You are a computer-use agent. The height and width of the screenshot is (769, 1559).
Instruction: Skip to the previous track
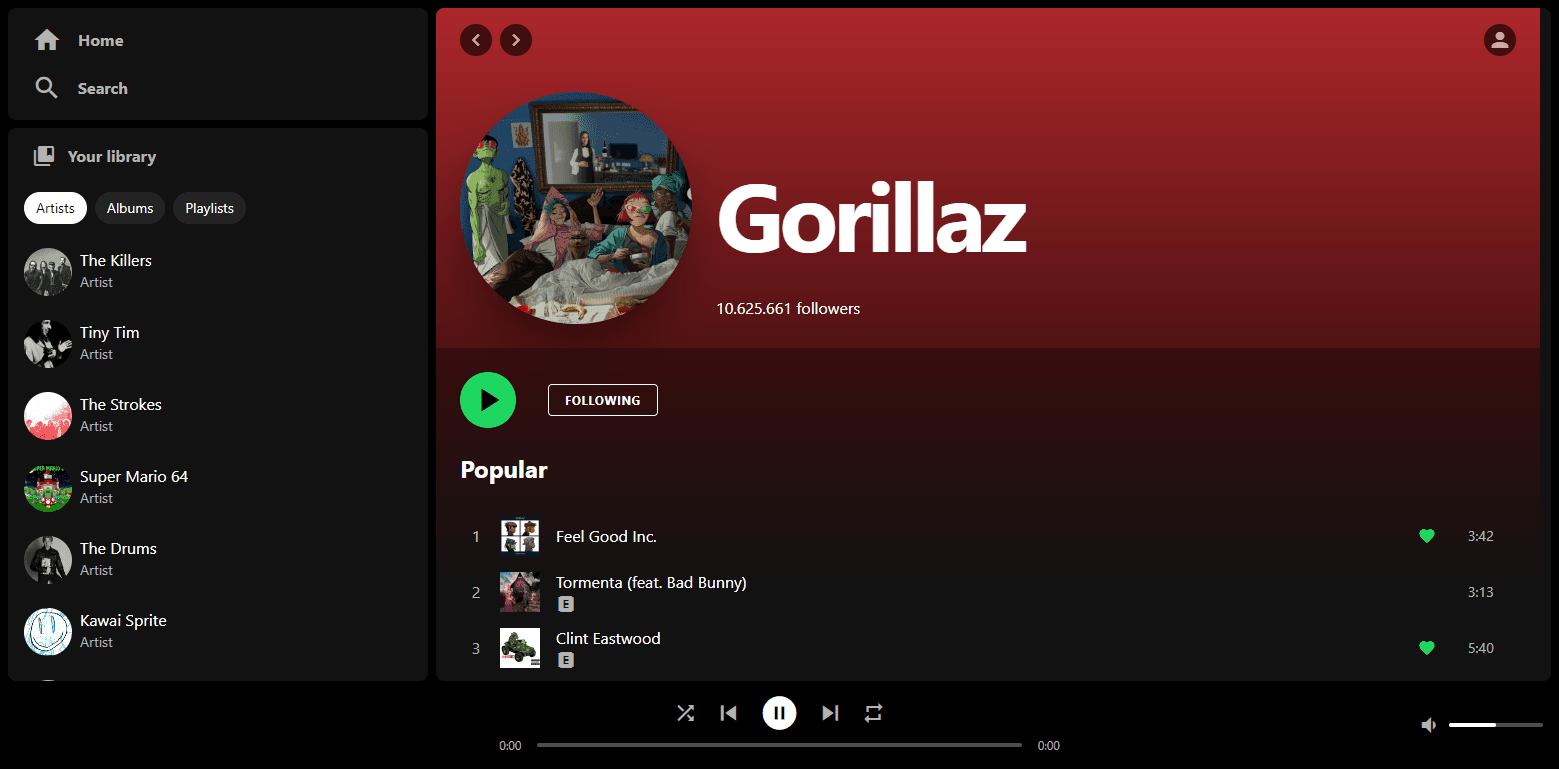click(729, 713)
